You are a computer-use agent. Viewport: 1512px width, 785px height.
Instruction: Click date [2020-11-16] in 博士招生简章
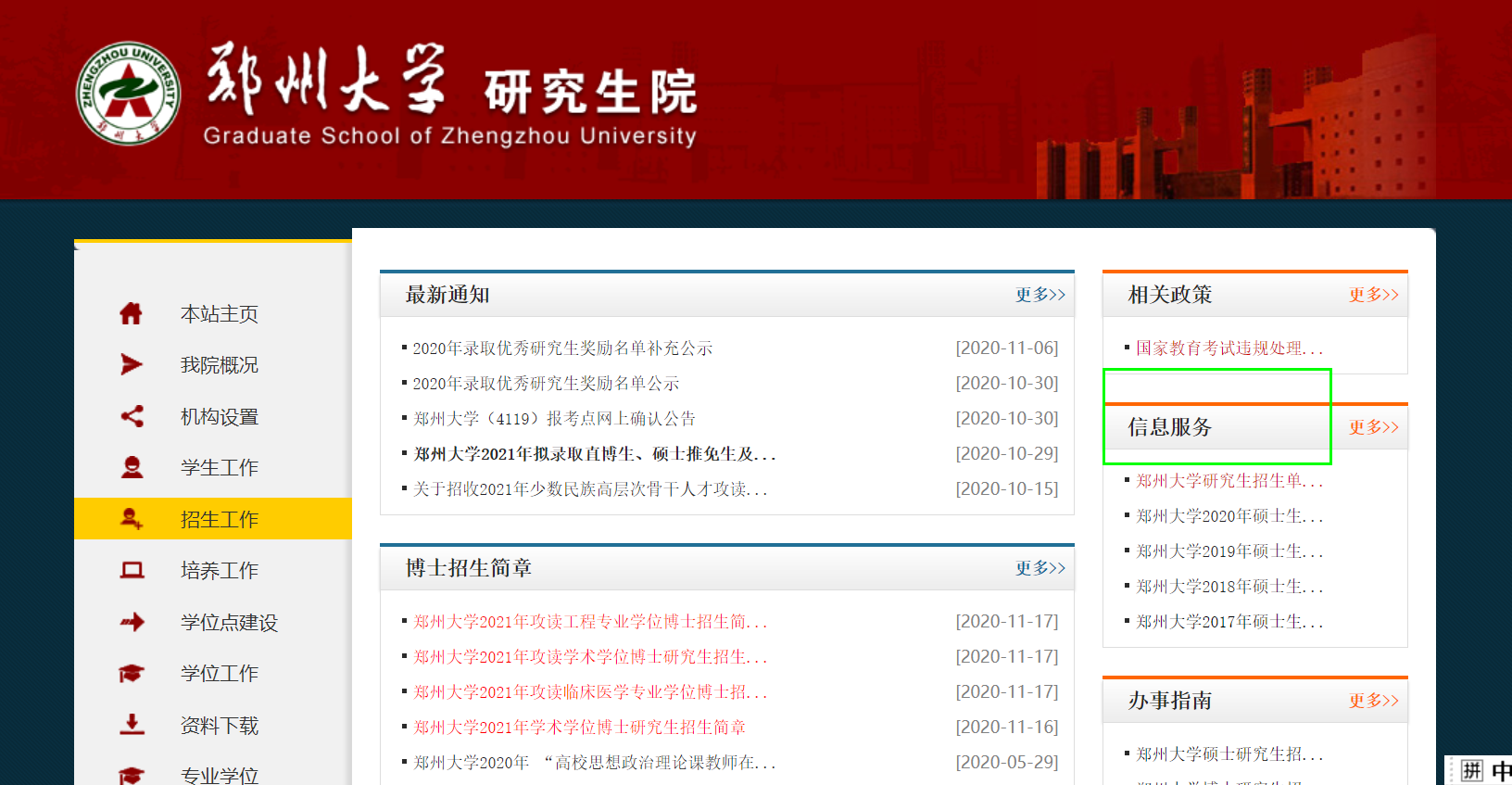pyautogui.click(x=1007, y=728)
